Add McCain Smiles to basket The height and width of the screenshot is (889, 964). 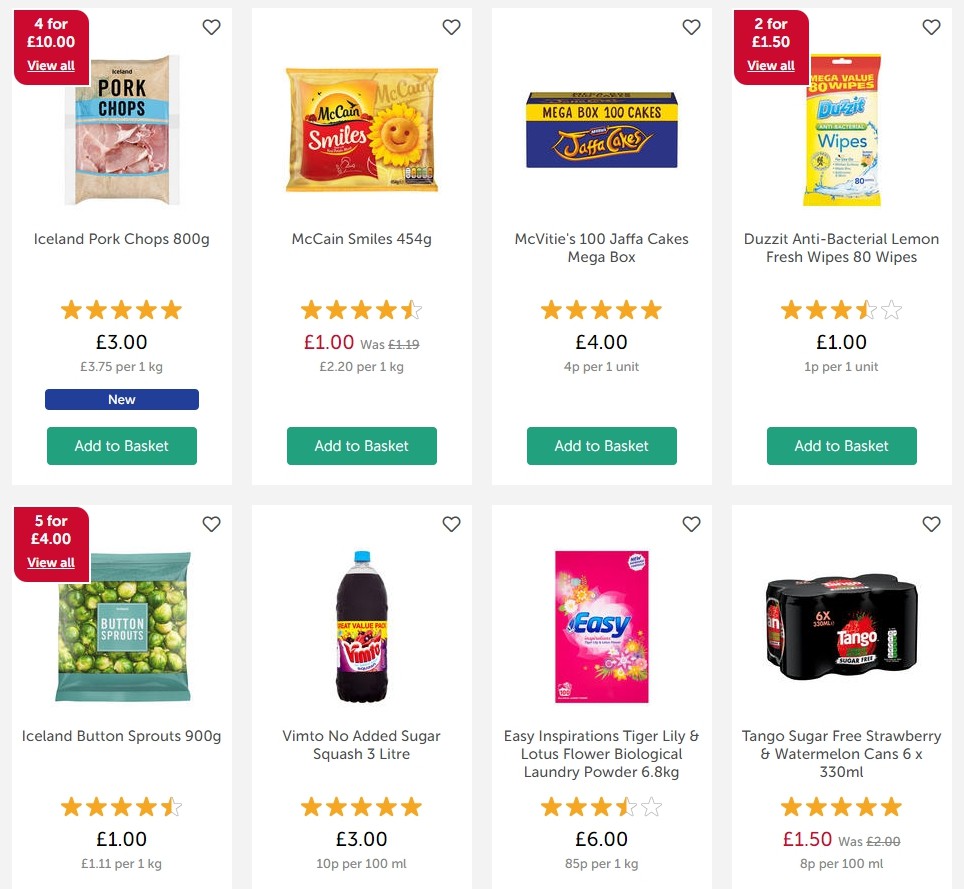click(x=361, y=446)
